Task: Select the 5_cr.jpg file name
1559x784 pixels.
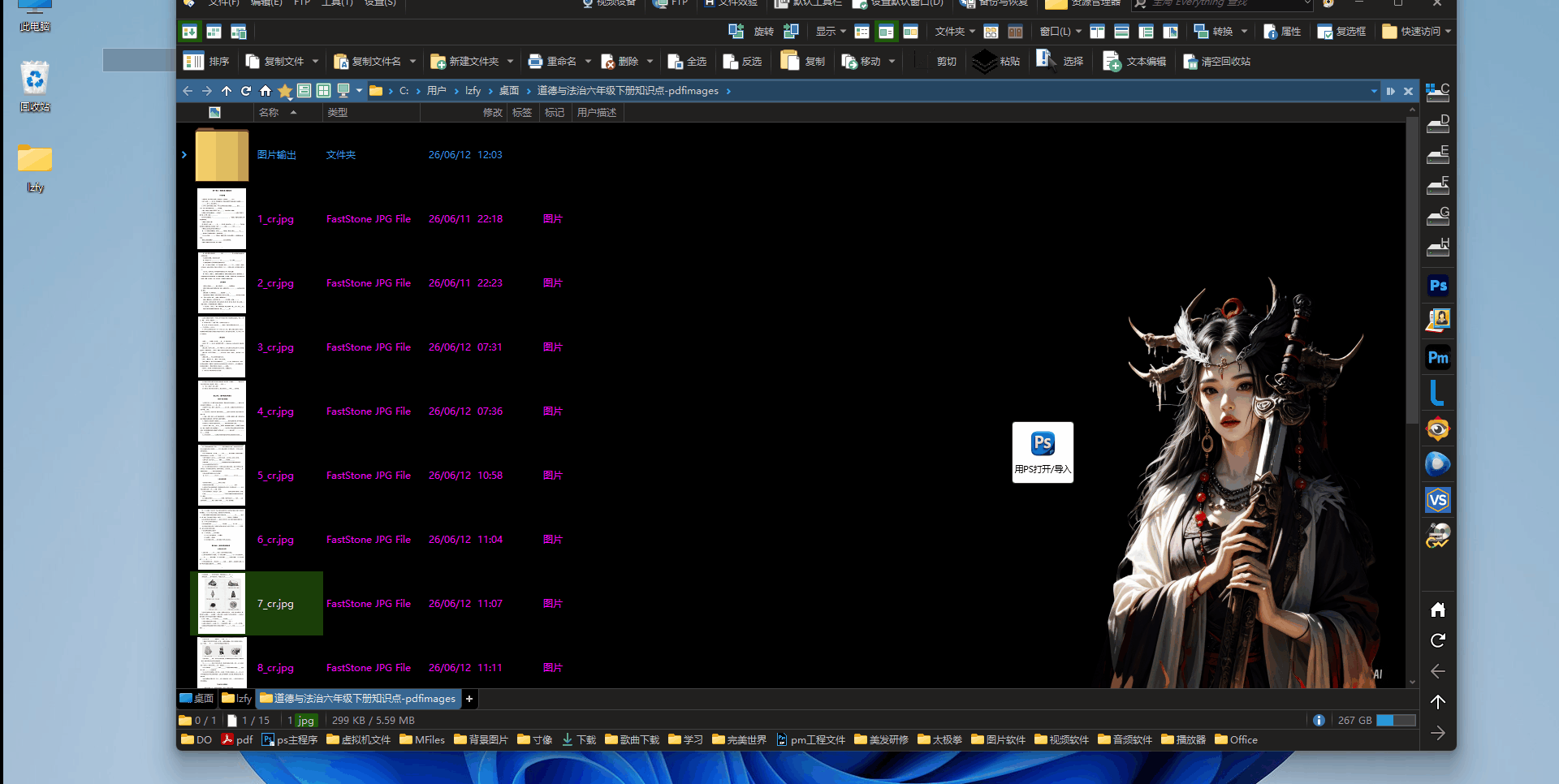Action: (x=276, y=476)
